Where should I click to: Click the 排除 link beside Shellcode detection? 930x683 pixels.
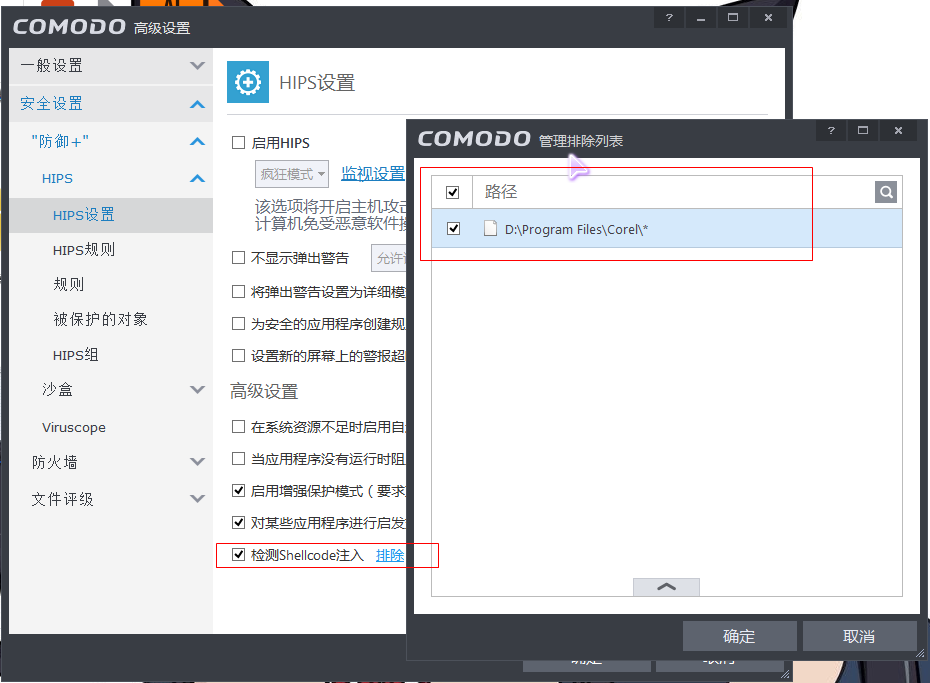[390, 555]
